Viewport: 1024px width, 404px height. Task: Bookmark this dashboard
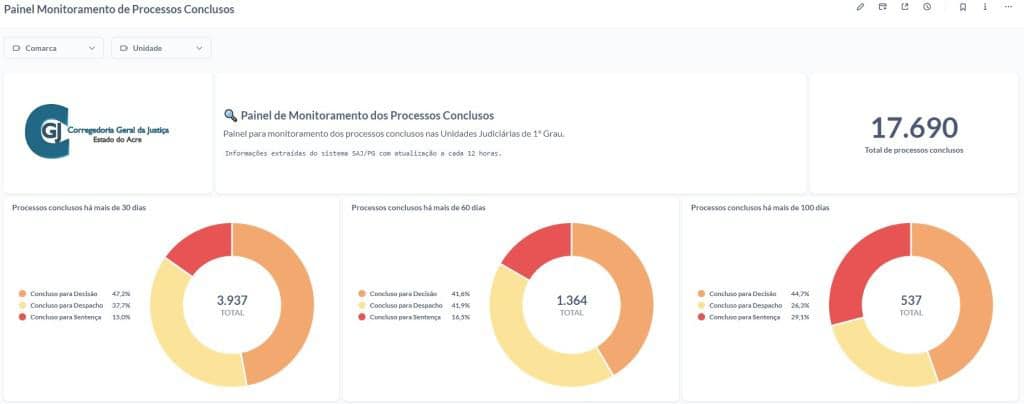[x=963, y=7]
